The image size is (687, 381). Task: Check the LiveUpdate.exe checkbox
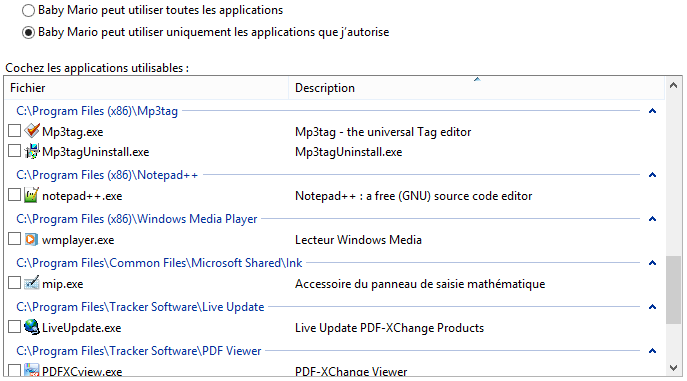click(14, 327)
